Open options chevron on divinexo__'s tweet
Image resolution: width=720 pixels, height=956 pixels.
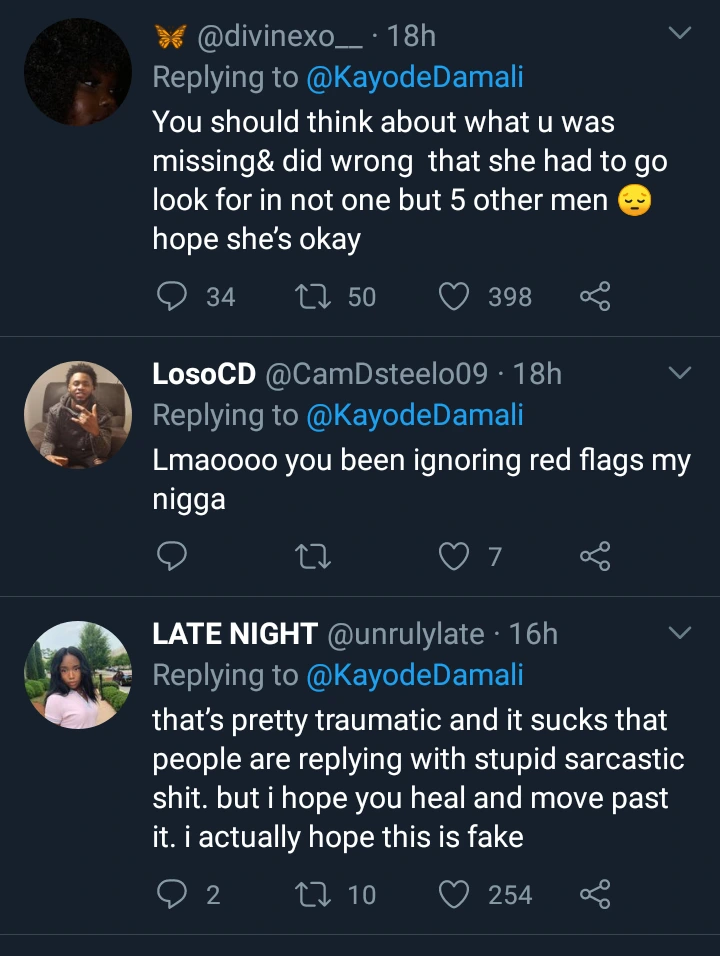[679, 35]
